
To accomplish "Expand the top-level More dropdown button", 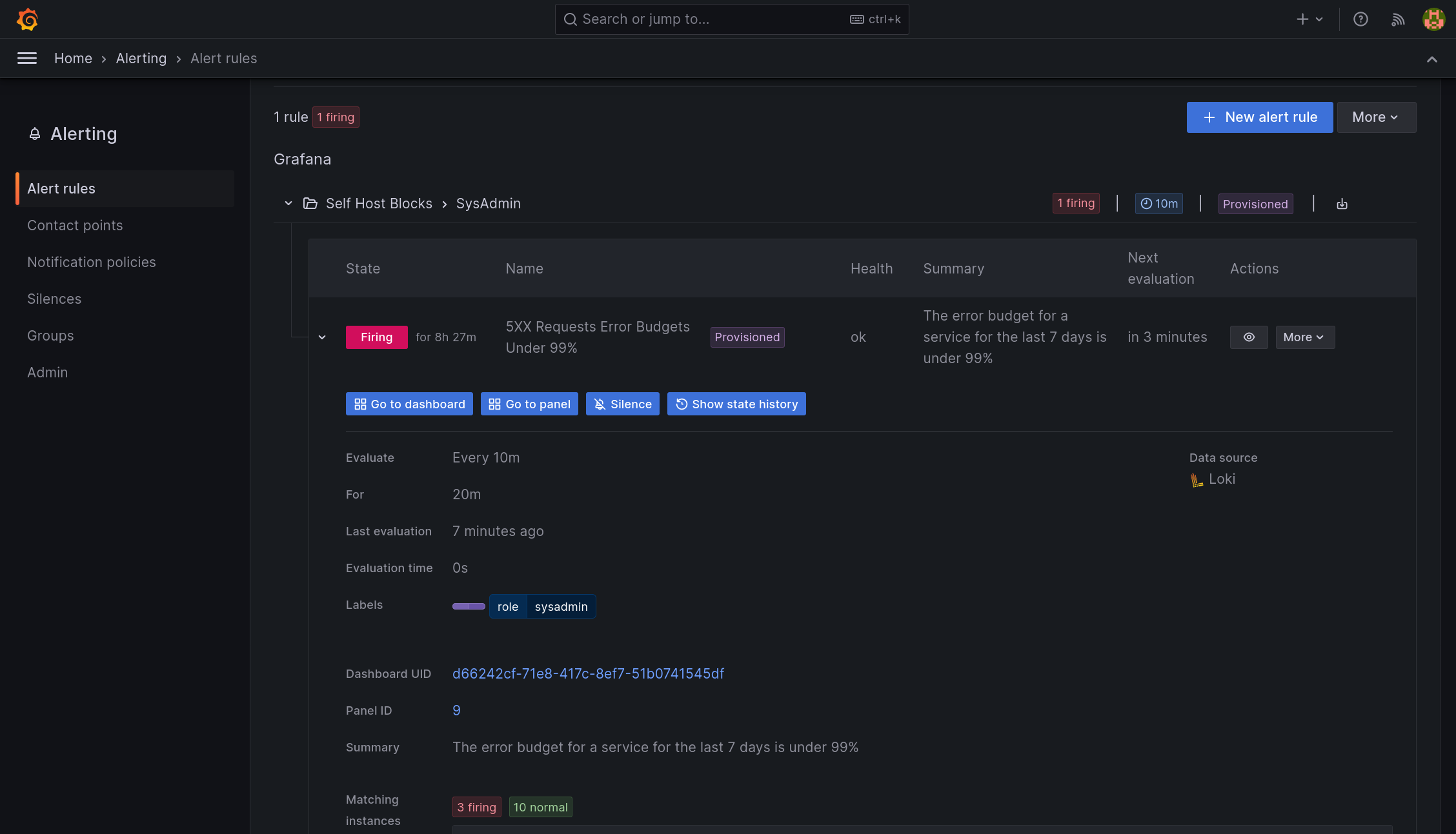I will [1375, 117].
